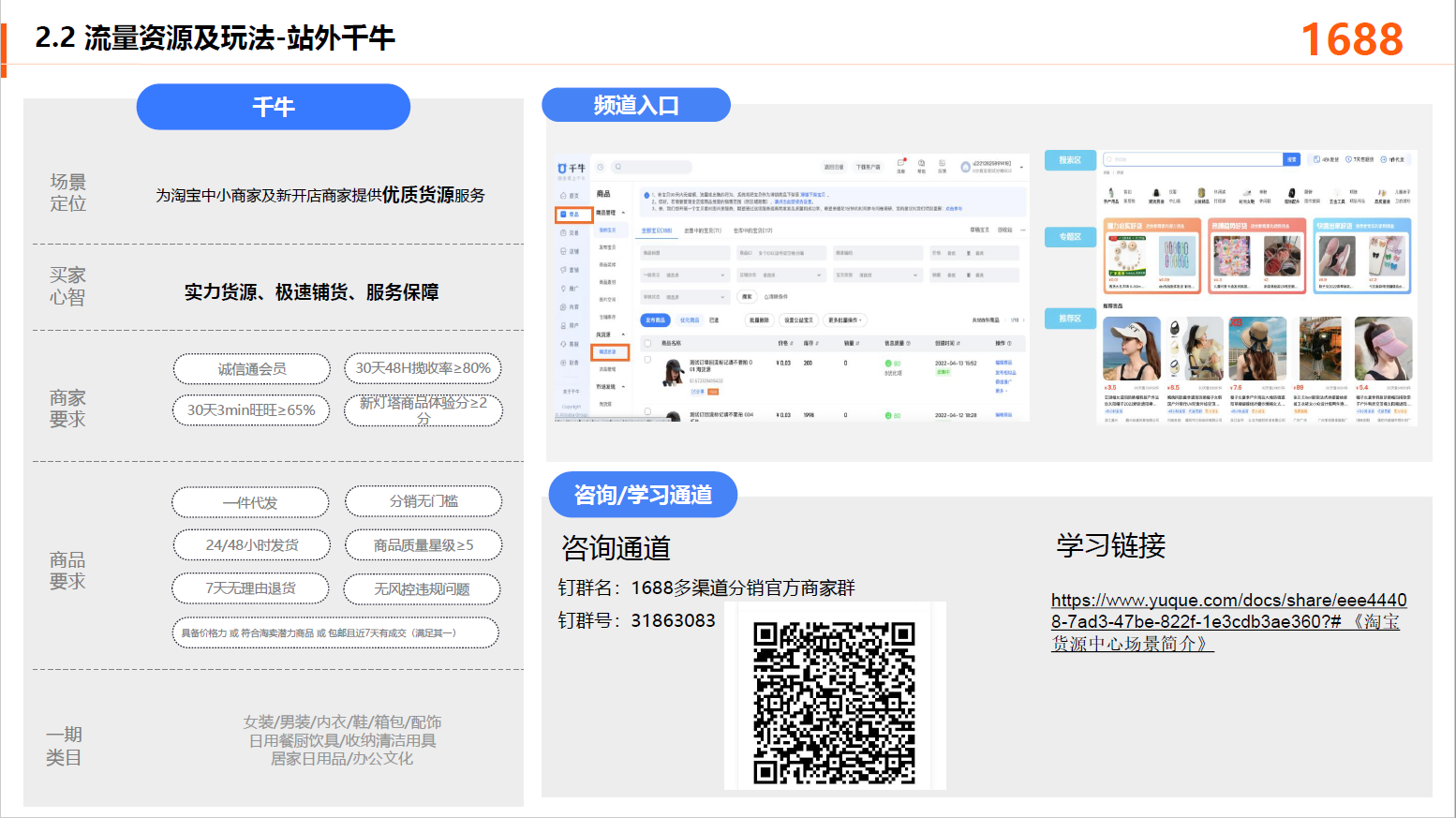This screenshot has width=1456, height=818.
Task: Click the 下载客户端 button
Action: (868, 167)
